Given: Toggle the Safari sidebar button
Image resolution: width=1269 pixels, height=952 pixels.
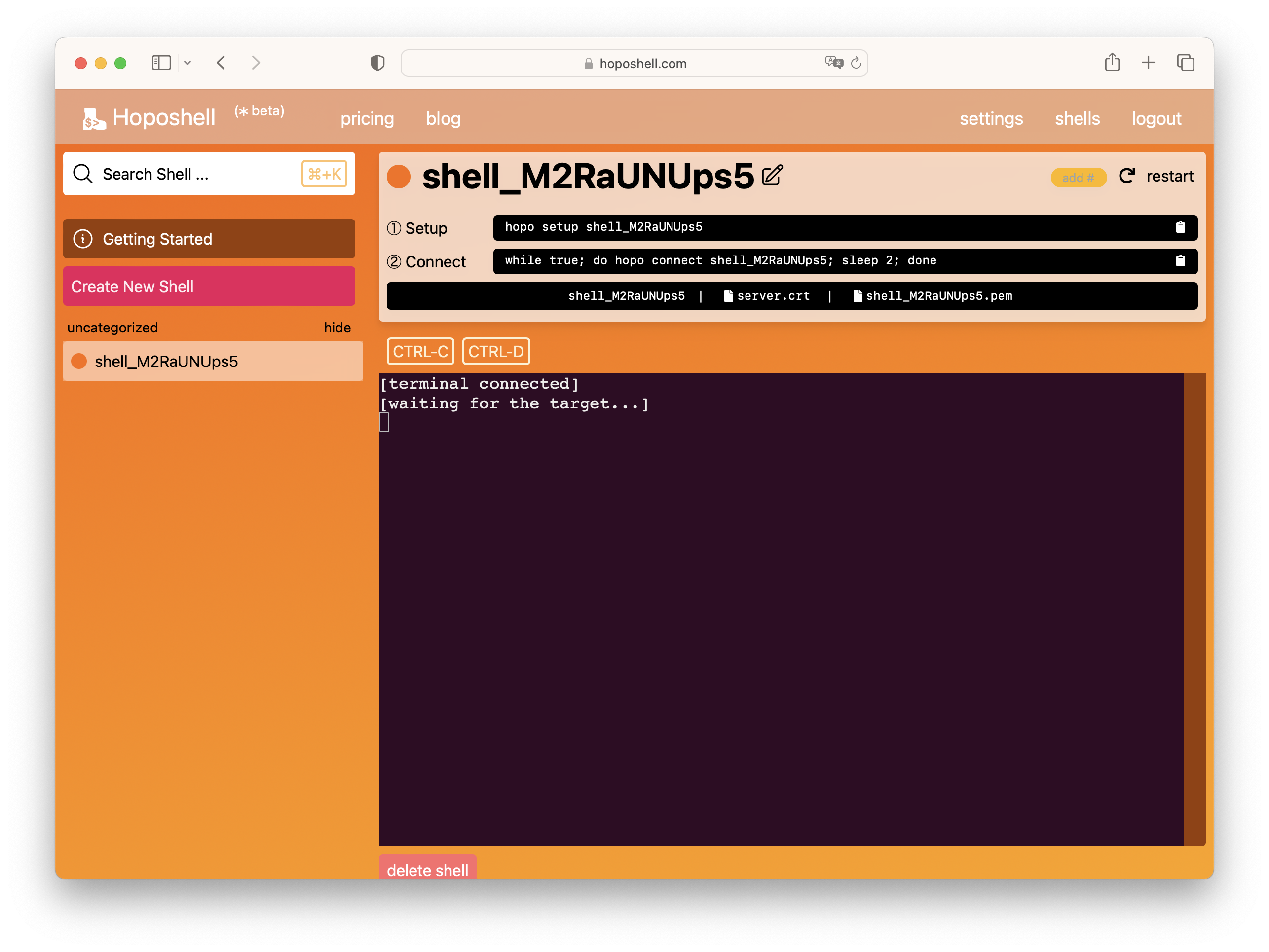Looking at the screenshot, I should (161, 63).
